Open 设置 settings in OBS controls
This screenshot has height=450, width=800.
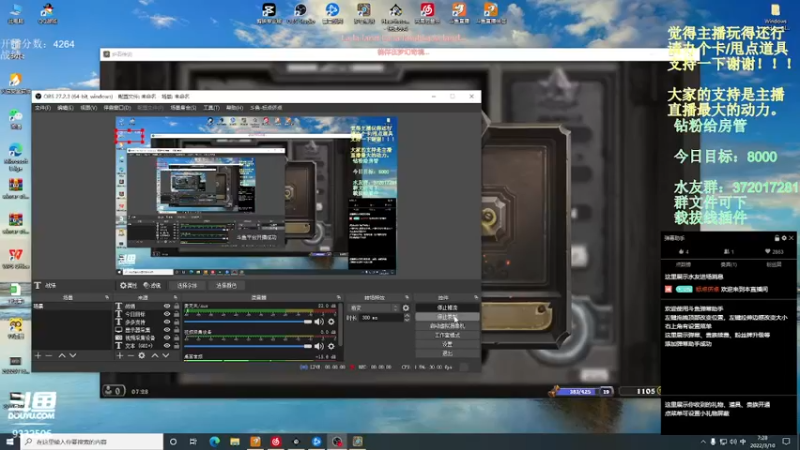pos(447,344)
